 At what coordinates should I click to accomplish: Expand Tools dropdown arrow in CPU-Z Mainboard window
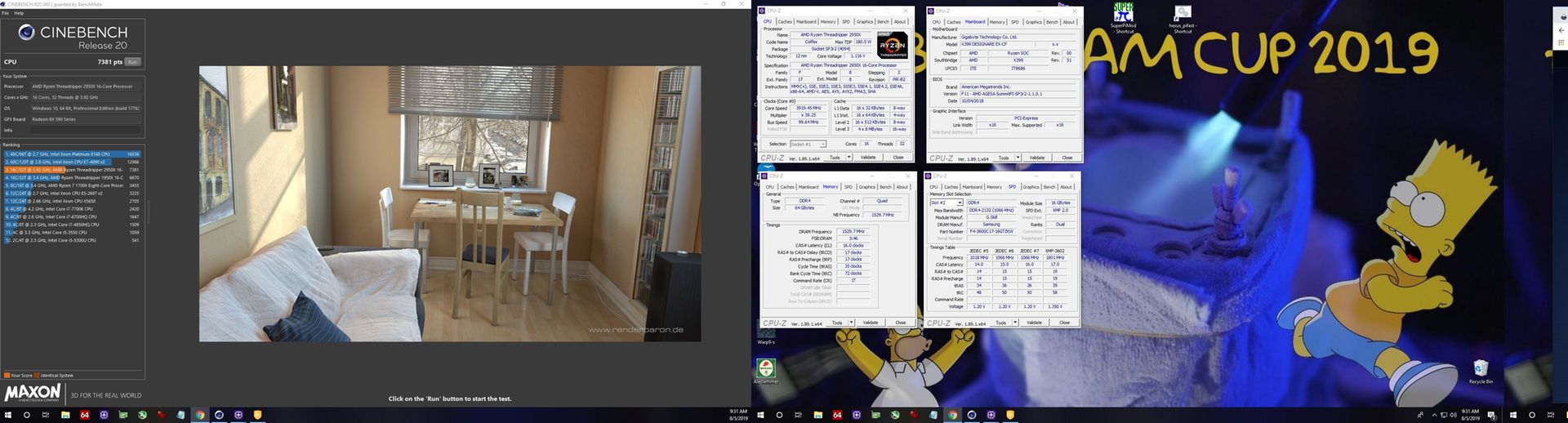point(1018,158)
